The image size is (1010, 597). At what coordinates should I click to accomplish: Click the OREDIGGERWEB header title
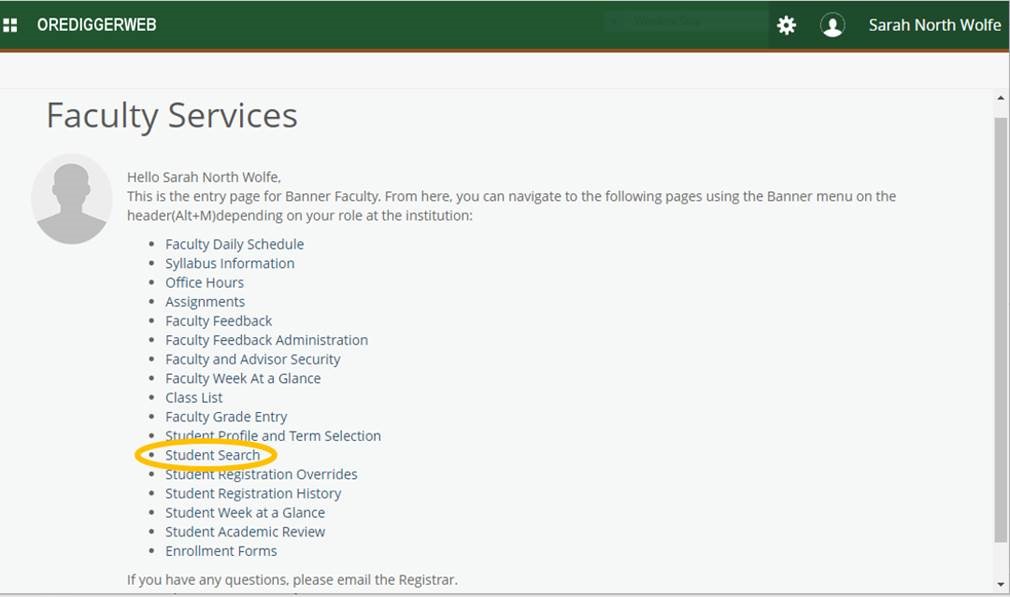tap(96, 25)
